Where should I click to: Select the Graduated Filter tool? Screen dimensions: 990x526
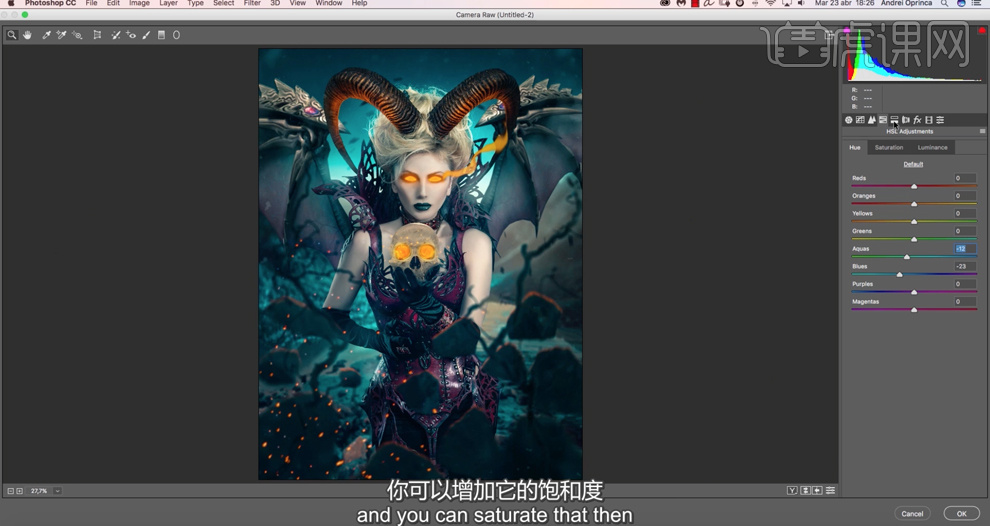click(x=161, y=35)
